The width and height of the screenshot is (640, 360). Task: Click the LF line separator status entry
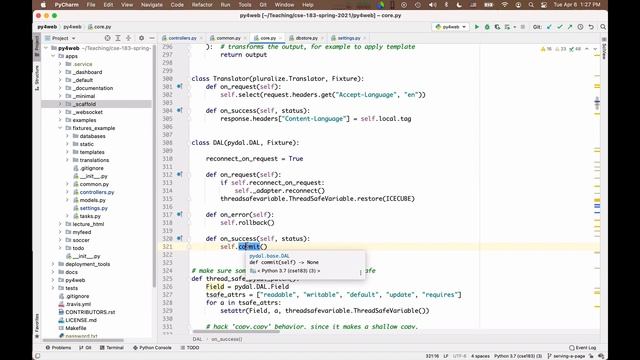446,356
